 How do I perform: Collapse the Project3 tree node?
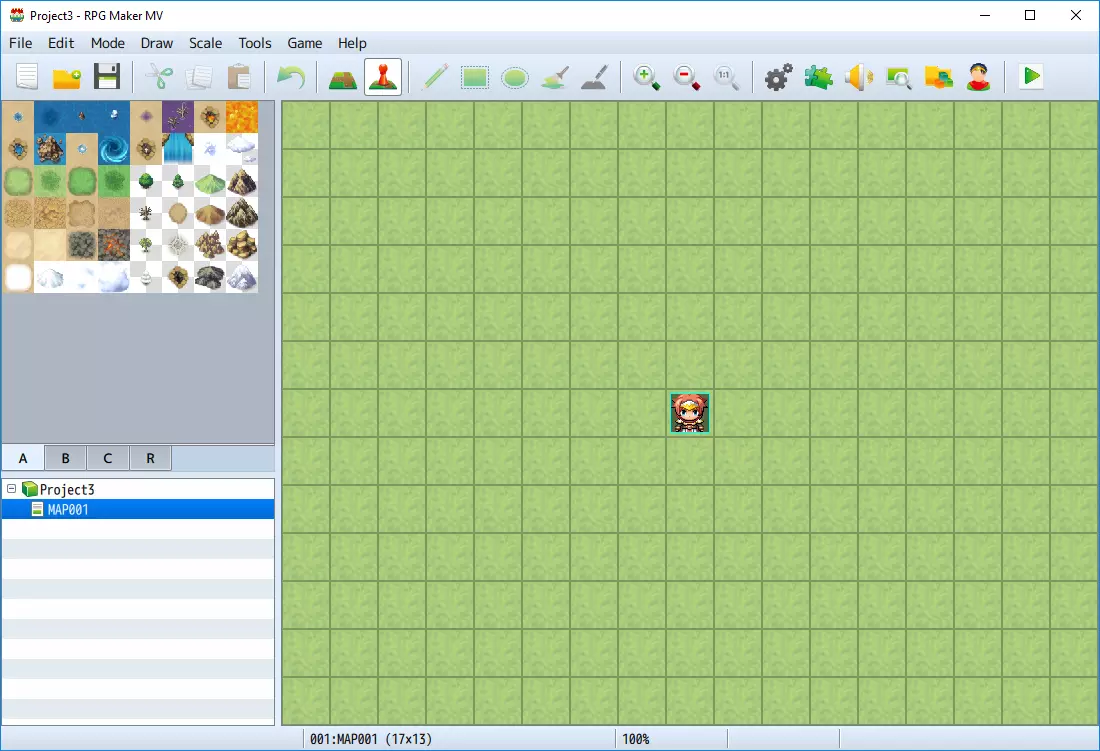[11, 489]
